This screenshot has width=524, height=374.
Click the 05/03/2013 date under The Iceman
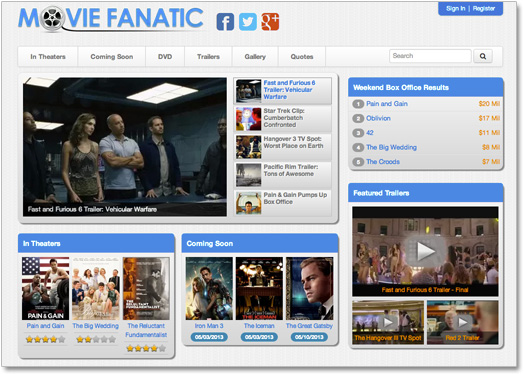point(259,337)
